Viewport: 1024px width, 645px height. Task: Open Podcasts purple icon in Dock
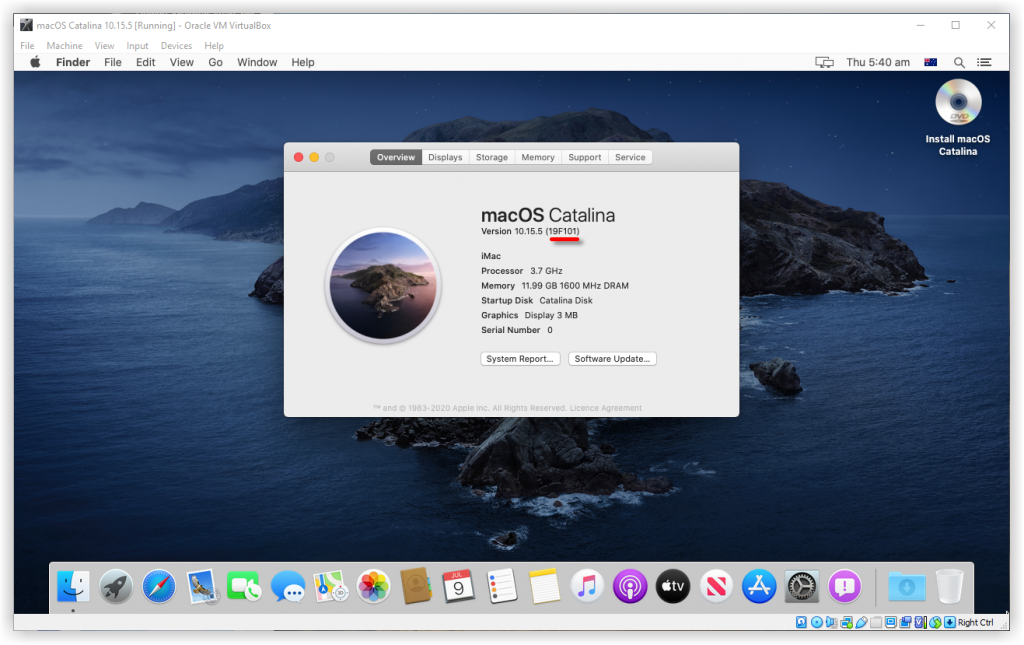pyautogui.click(x=630, y=586)
